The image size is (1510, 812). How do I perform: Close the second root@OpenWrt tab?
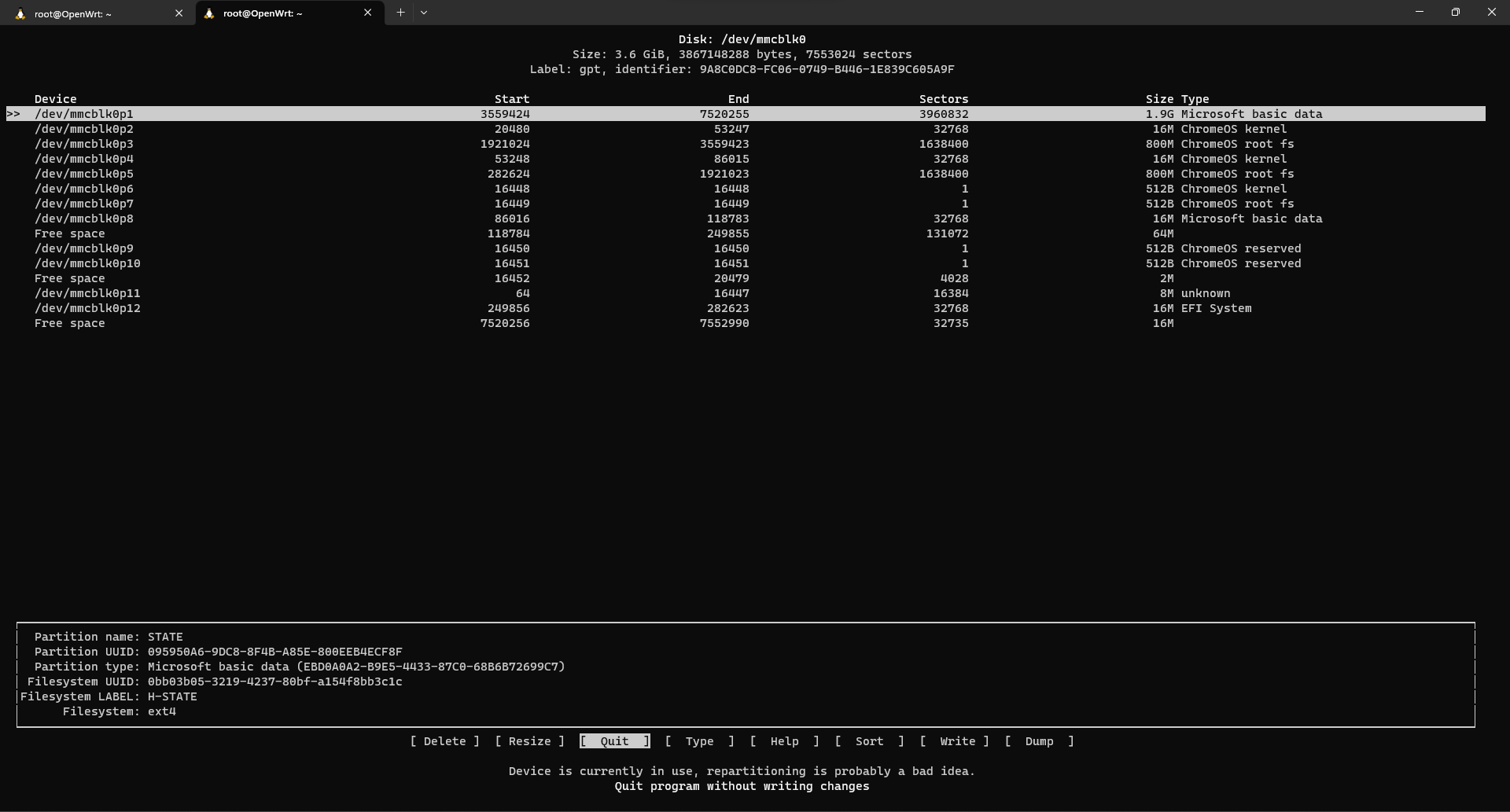pos(367,13)
